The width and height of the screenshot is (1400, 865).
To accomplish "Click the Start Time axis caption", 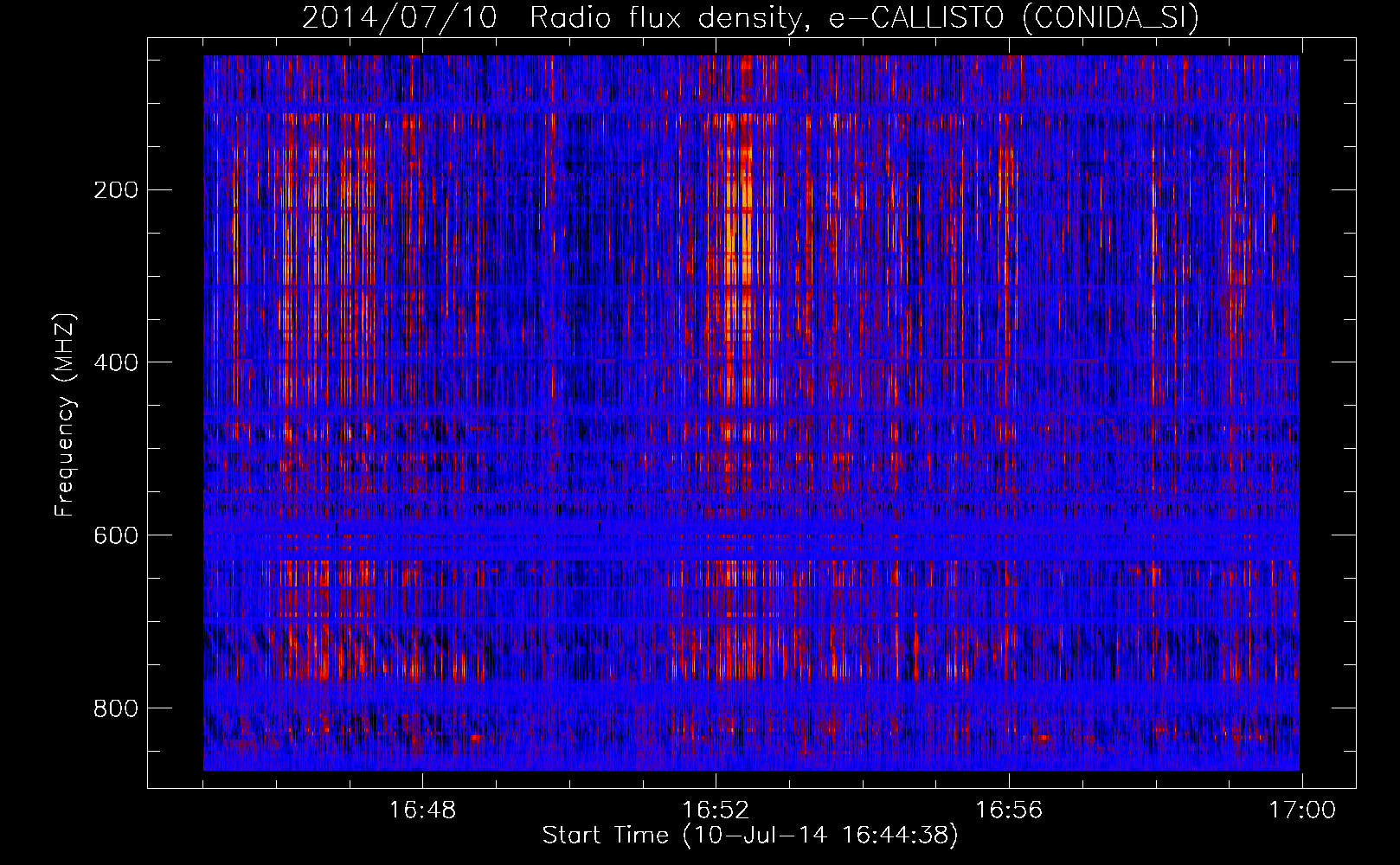I will pos(750,836).
